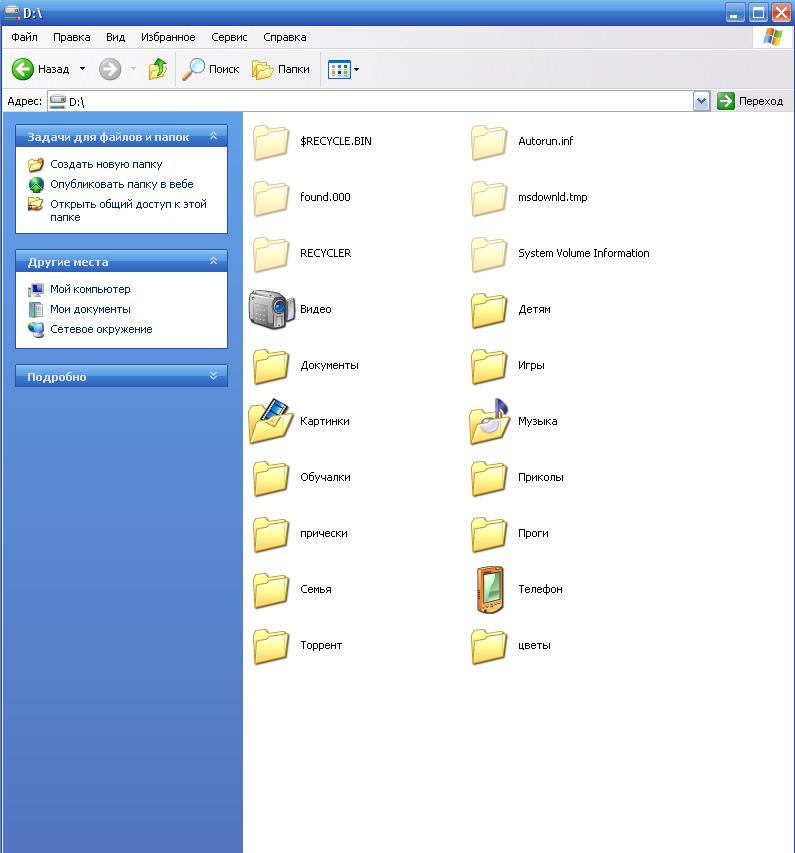Open the Сервис menu
Screen dimensions: 795x853
click(x=229, y=37)
